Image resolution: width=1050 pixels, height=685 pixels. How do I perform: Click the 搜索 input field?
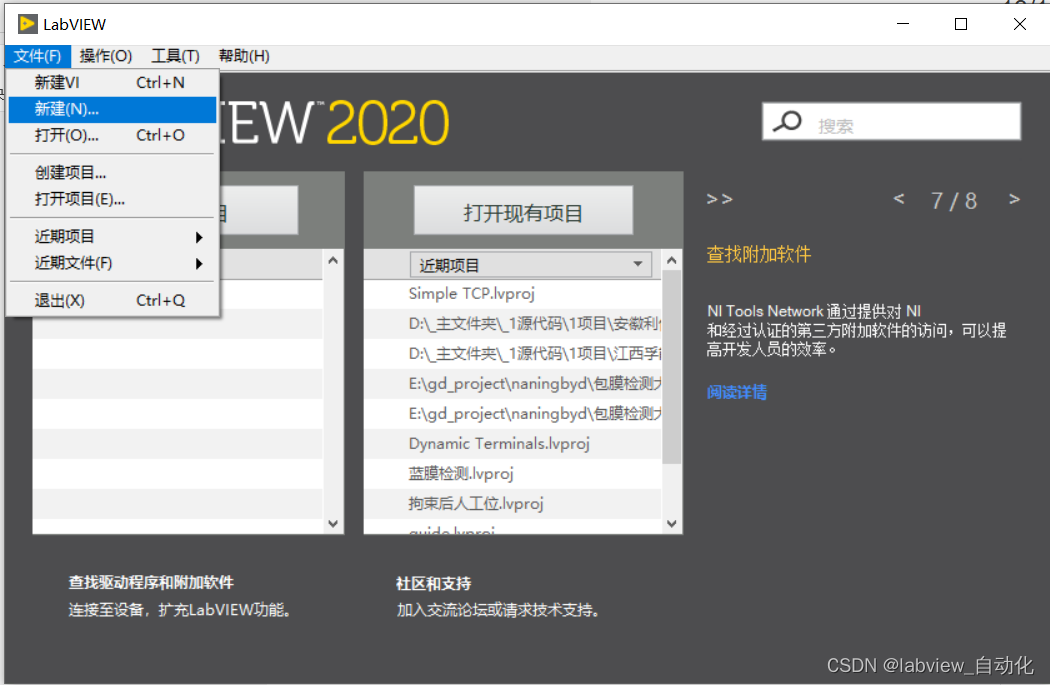click(x=891, y=121)
